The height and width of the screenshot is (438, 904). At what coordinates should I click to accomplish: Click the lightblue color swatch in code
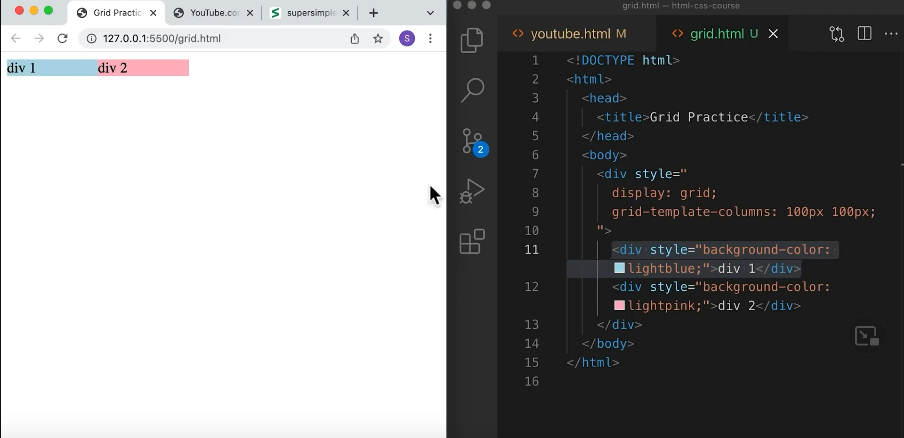tap(619, 268)
